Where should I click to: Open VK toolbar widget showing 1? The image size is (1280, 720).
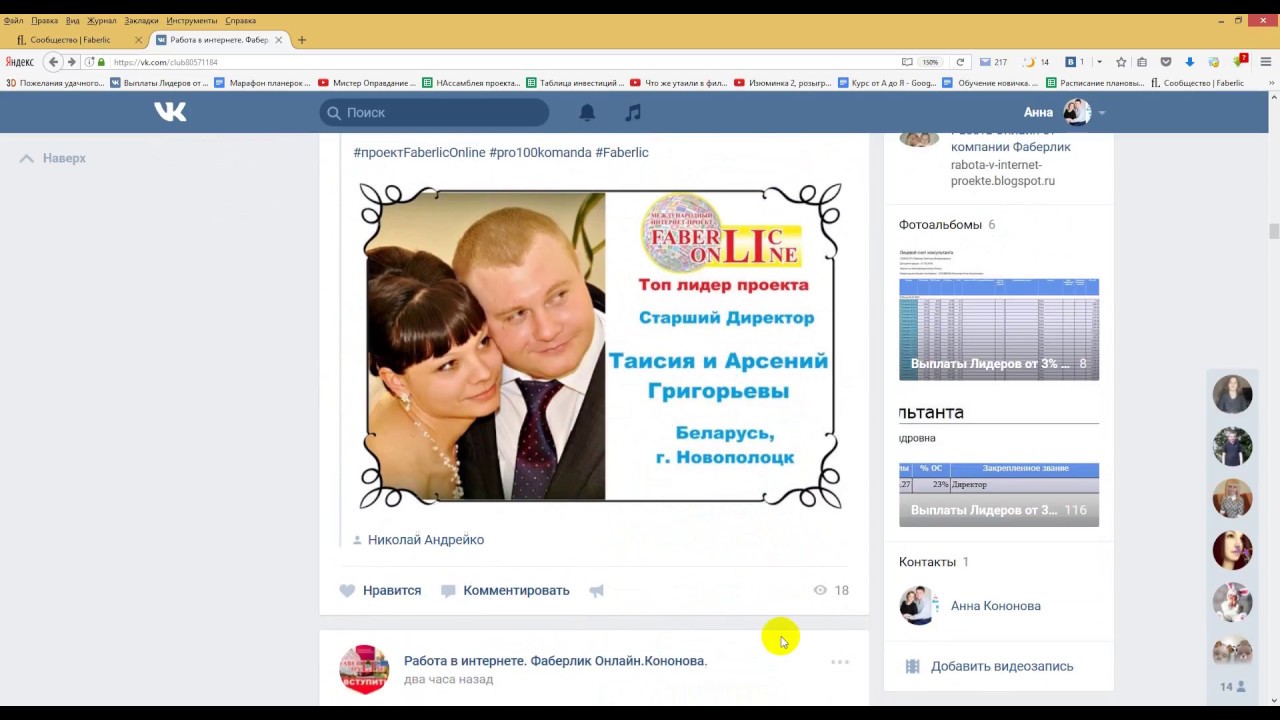point(1075,62)
